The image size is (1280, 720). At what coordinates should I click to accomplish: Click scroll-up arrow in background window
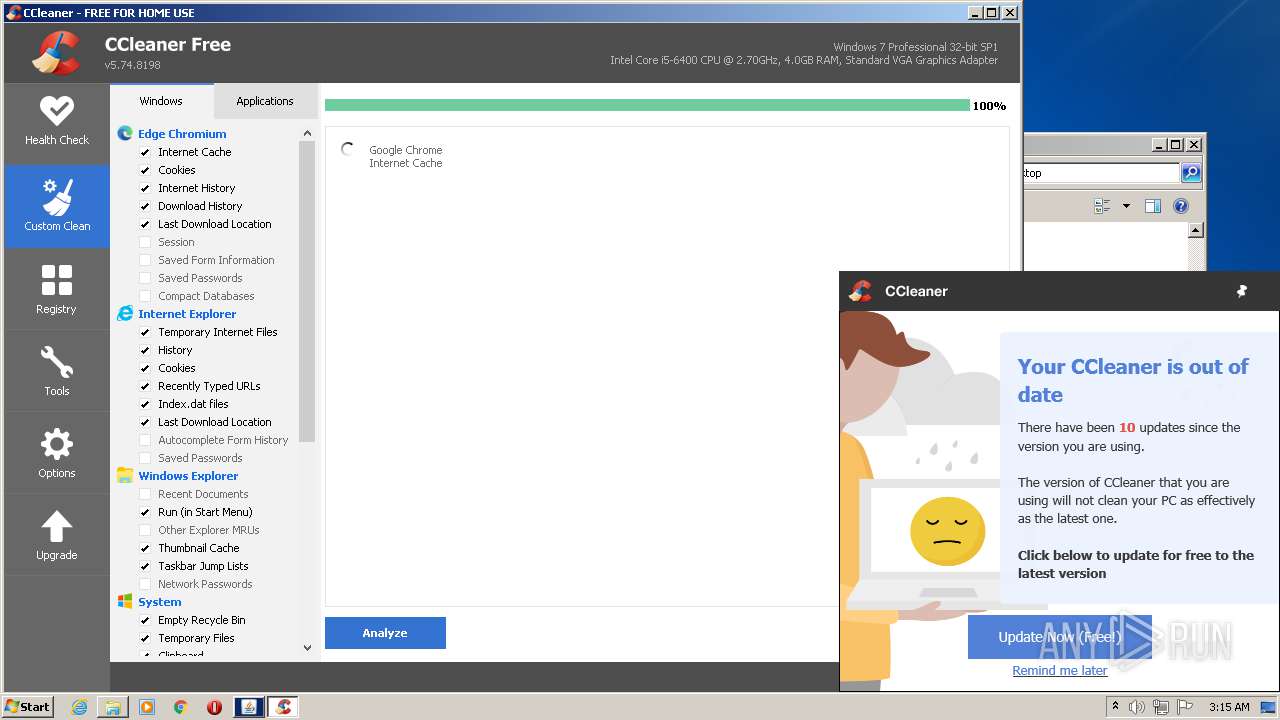(x=1195, y=230)
